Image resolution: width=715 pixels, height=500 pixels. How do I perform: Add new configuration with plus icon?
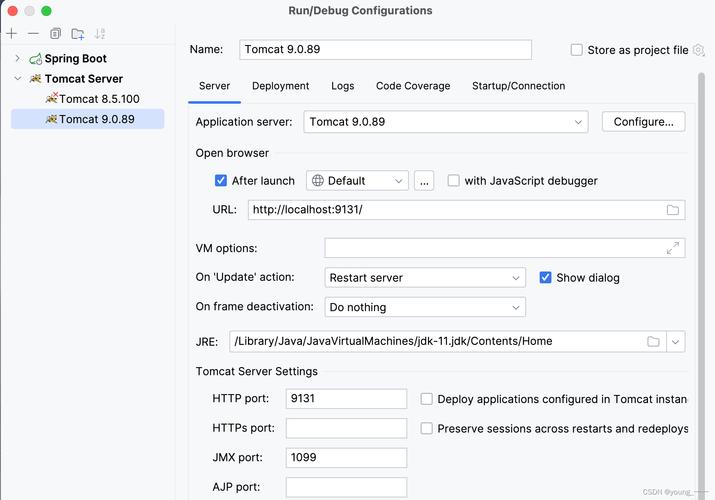point(11,33)
